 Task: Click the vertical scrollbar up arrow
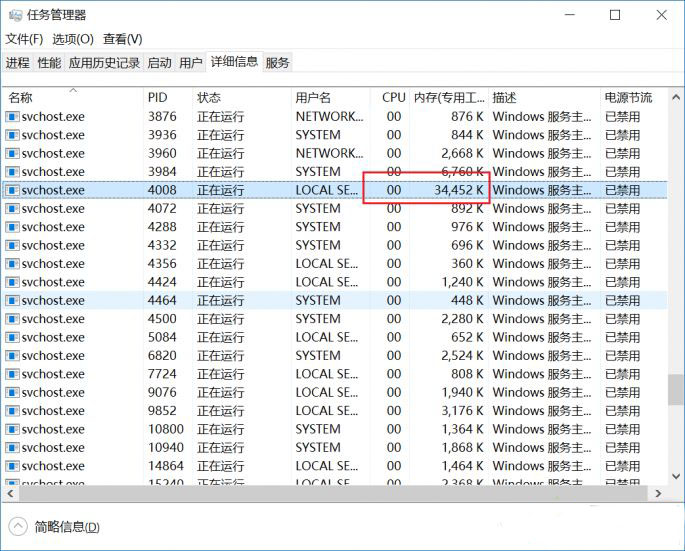676,97
